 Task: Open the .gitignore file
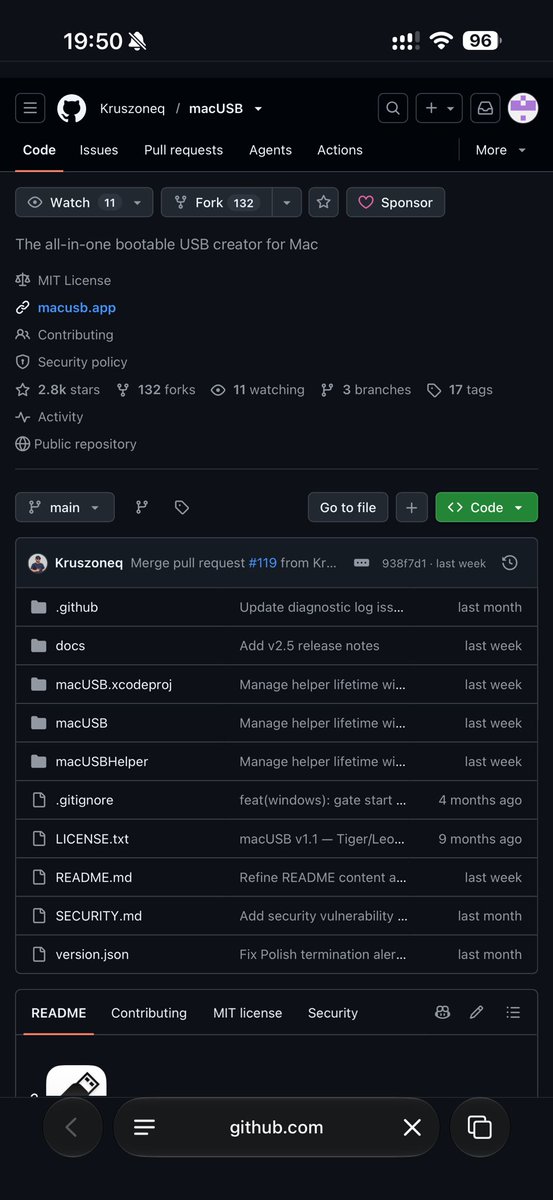pos(84,800)
